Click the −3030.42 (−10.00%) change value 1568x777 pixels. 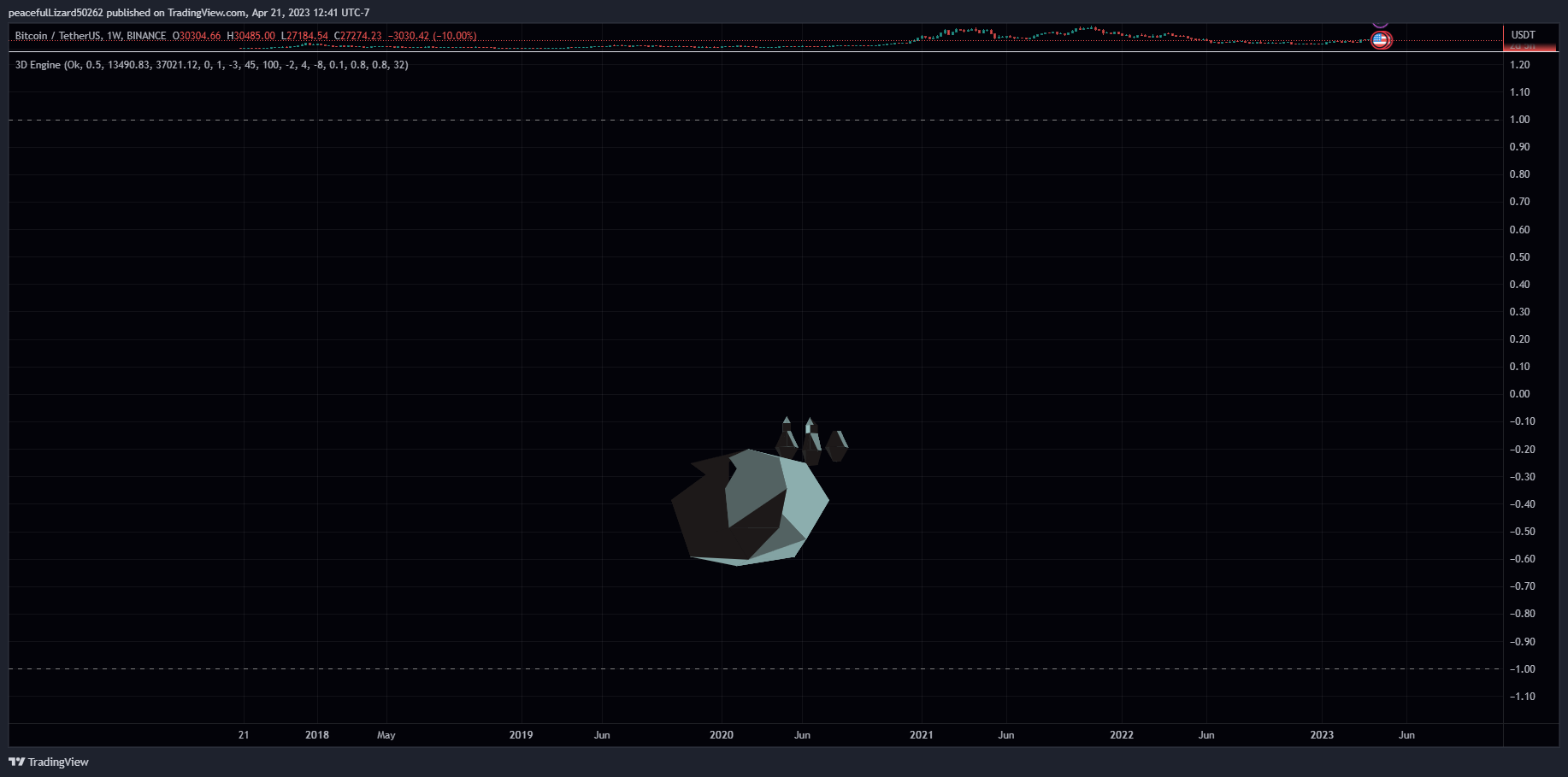pos(432,36)
